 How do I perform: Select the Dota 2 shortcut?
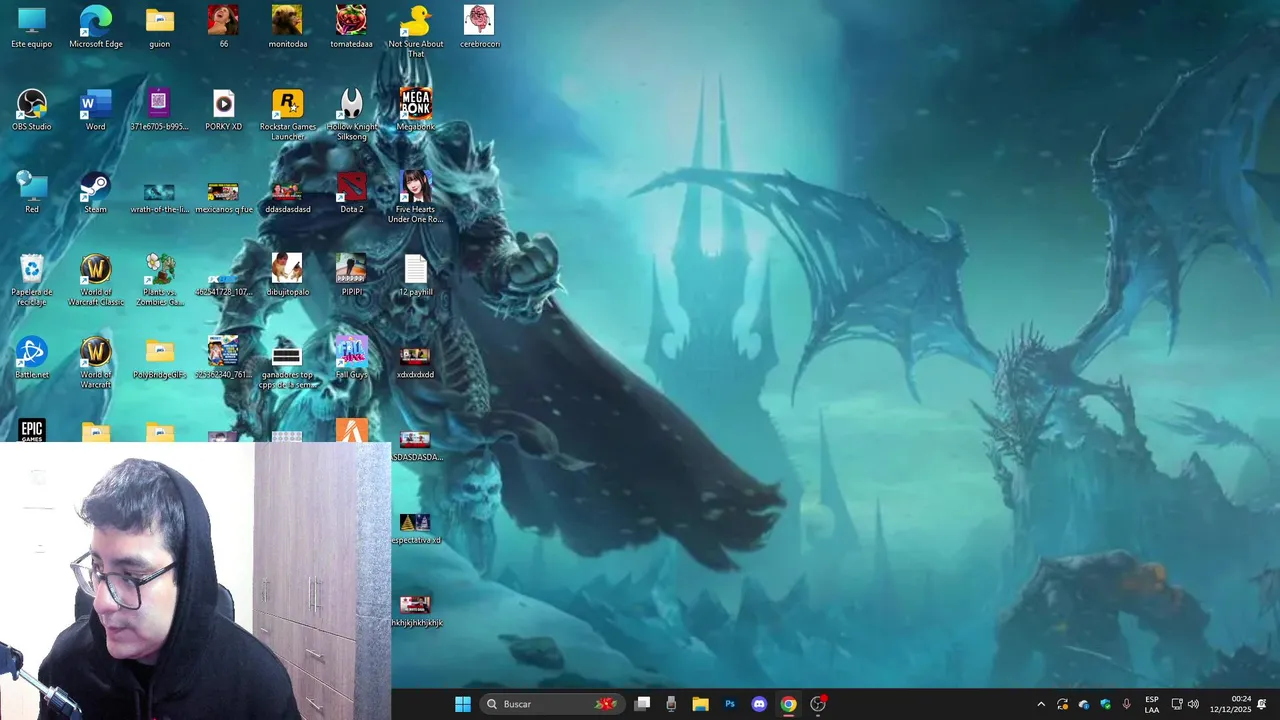[351, 193]
